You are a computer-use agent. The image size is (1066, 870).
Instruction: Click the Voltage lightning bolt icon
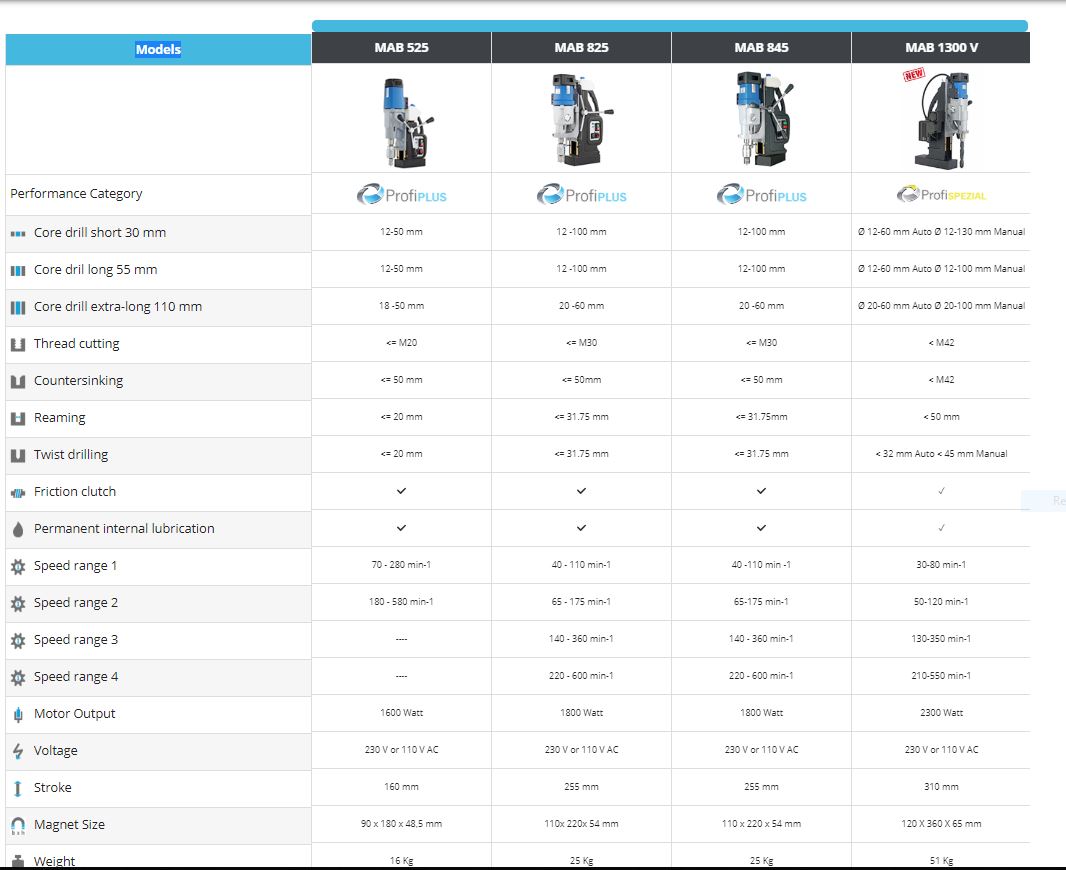tap(18, 751)
